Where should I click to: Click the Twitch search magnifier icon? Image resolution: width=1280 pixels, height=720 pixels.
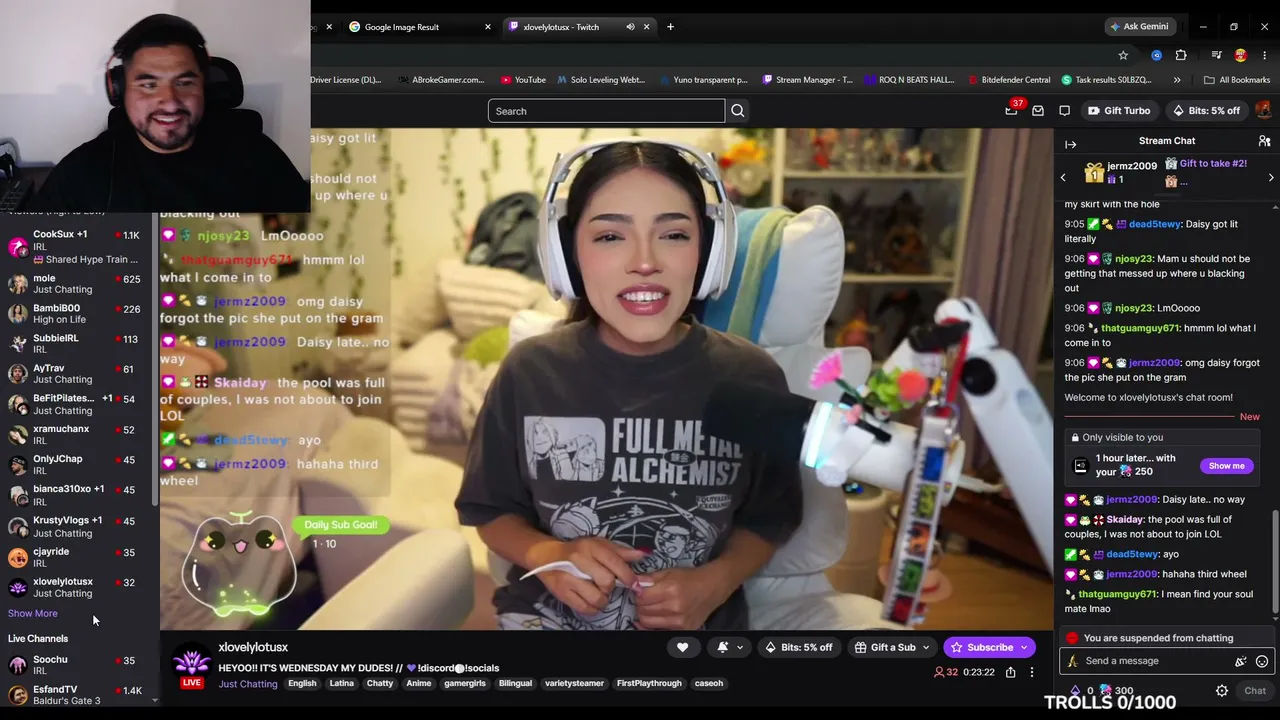pos(738,111)
